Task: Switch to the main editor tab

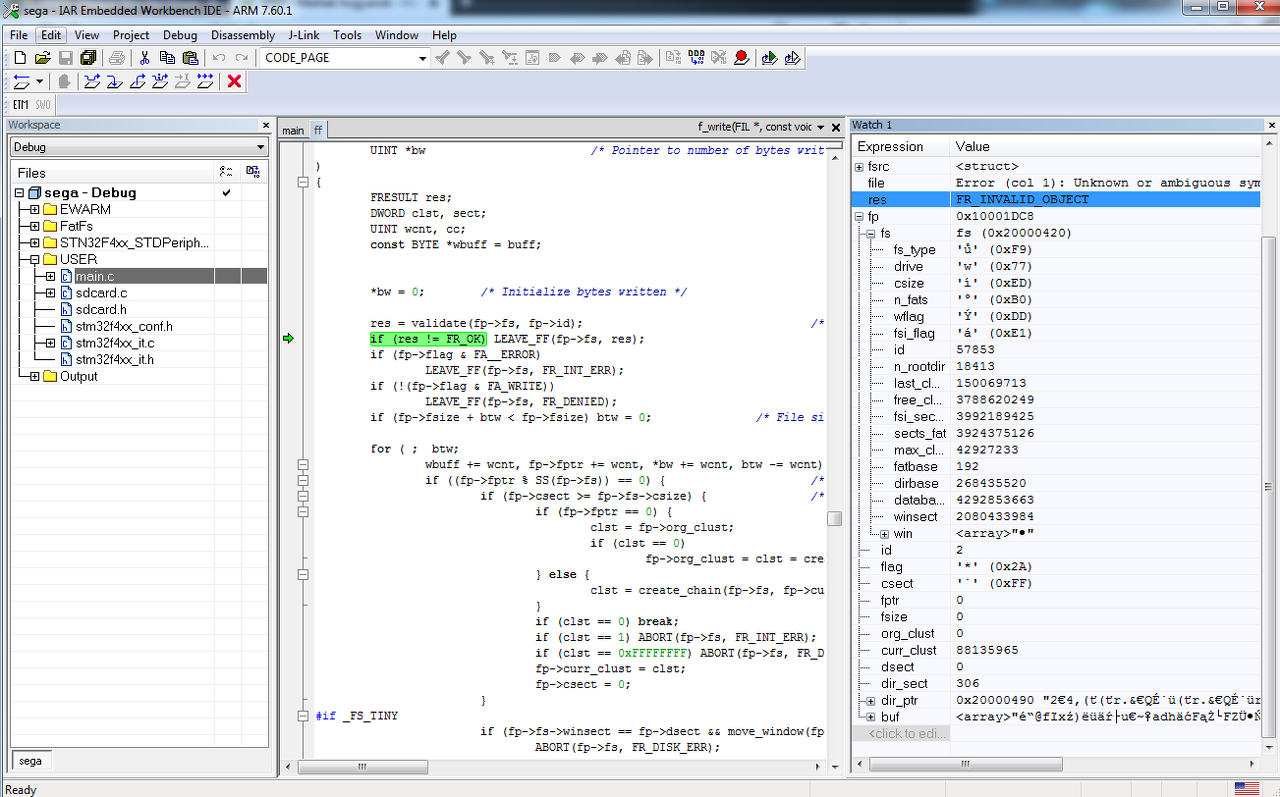Action: pos(292,130)
